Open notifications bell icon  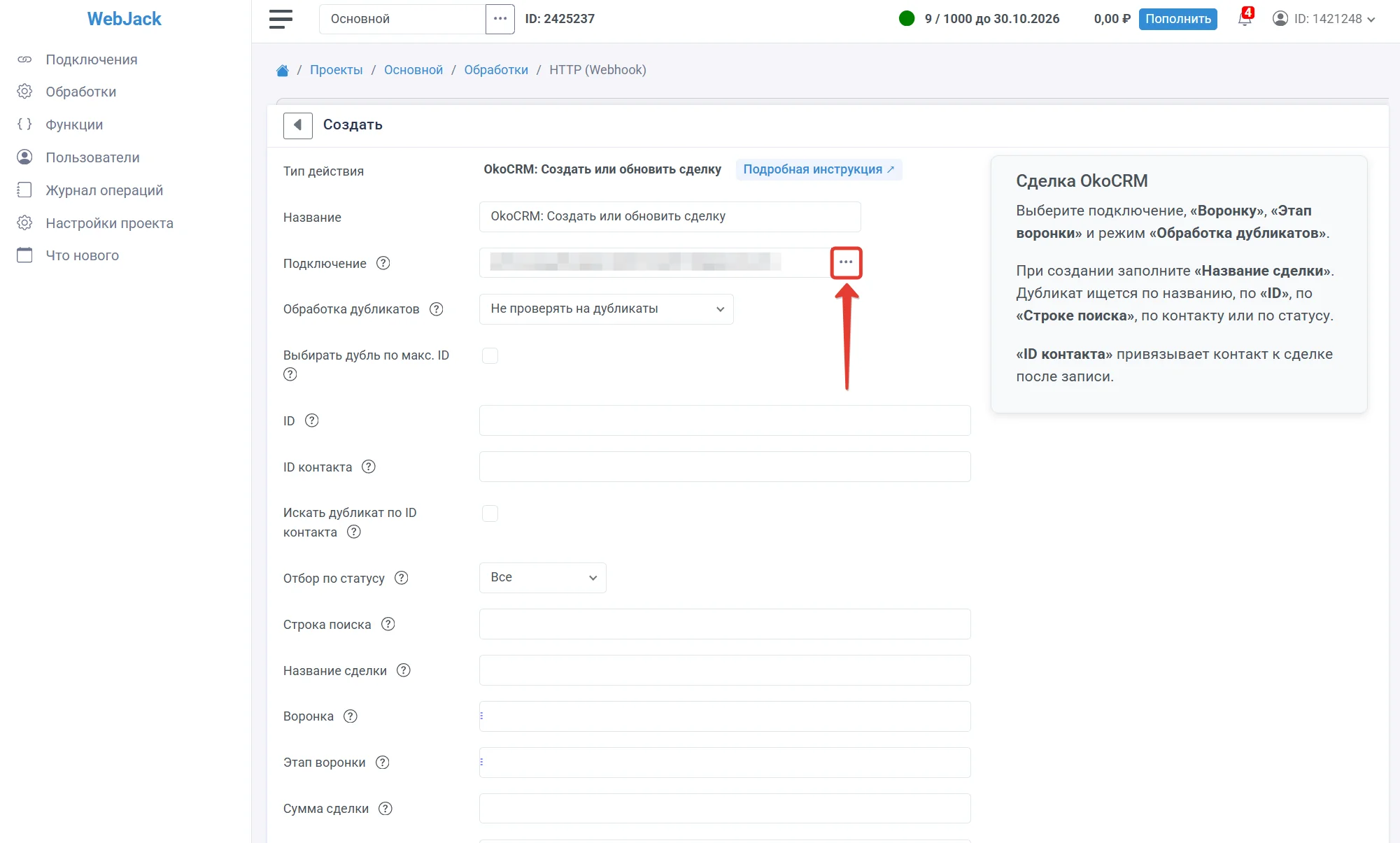(1245, 18)
